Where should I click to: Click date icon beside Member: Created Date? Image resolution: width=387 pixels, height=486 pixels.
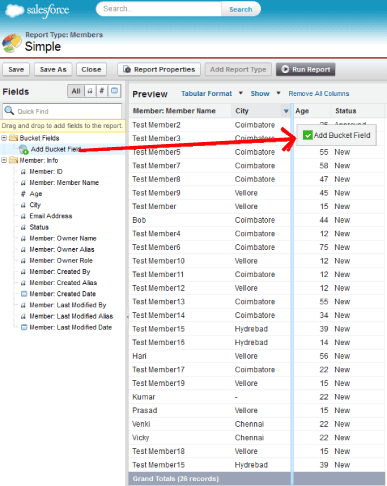(x=24, y=294)
